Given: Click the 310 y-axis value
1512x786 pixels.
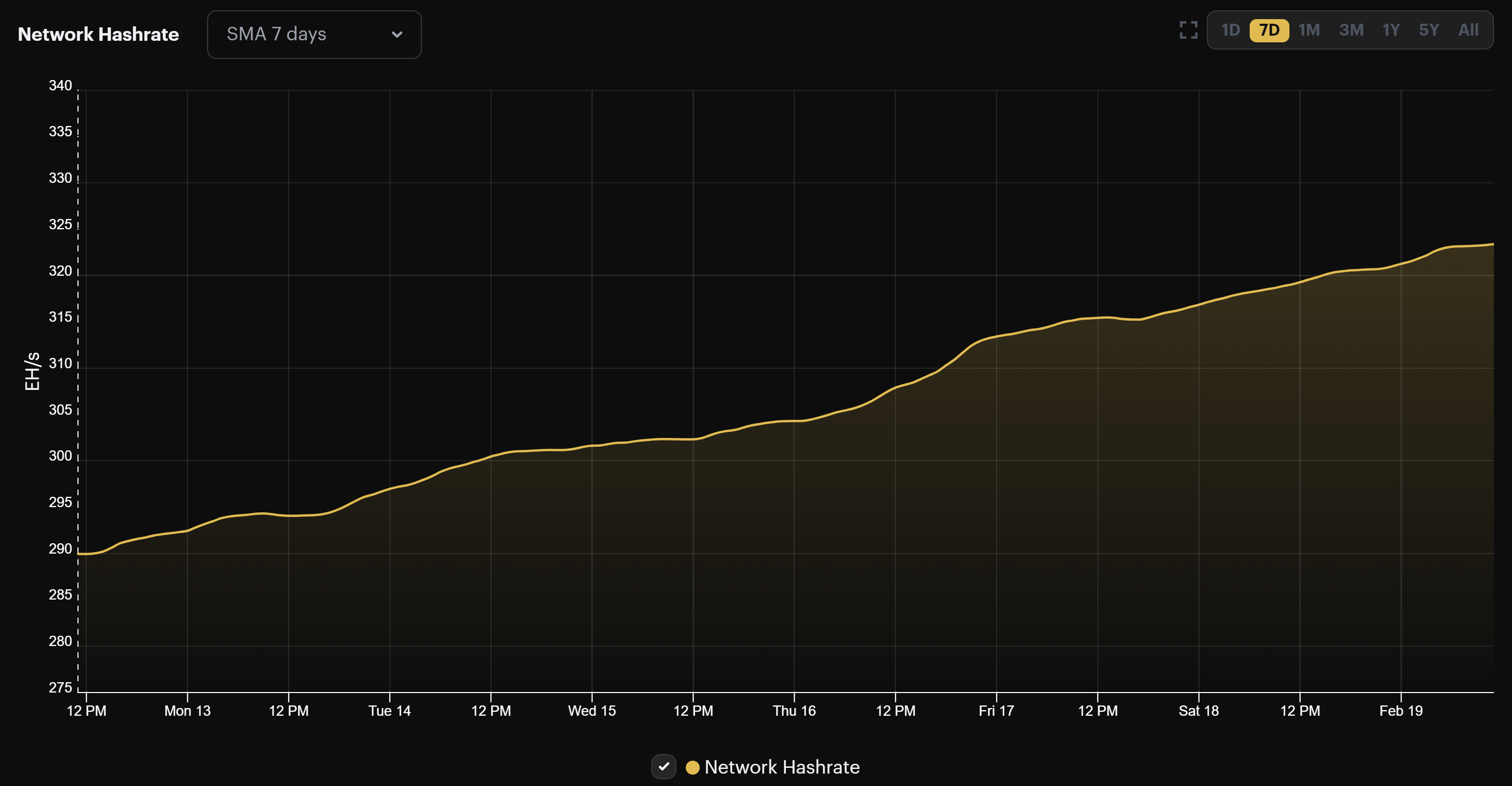Looking at the screenshot, I should pos(60,364).
